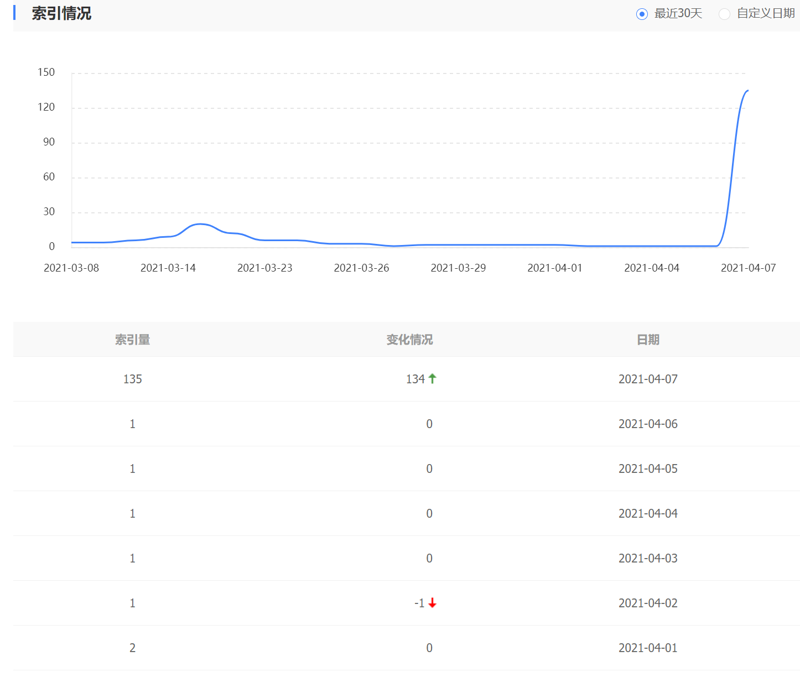This screenshot has width=800, height=677.
Task: Click the index count 135 in the table
Action: click(x=132, y=379)
